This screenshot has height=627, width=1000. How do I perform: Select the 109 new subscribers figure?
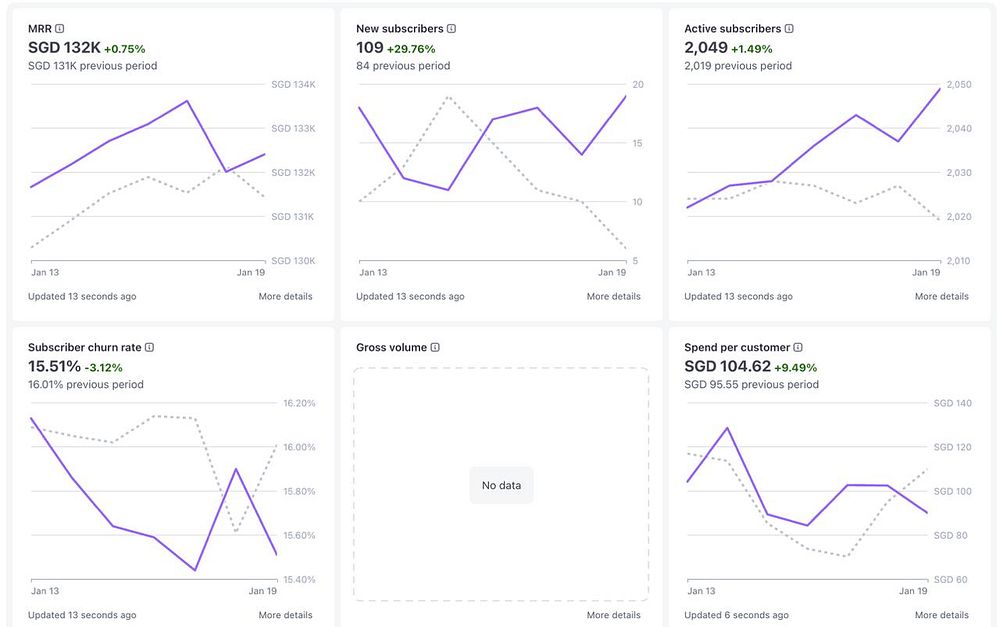[x=370, y=48]
